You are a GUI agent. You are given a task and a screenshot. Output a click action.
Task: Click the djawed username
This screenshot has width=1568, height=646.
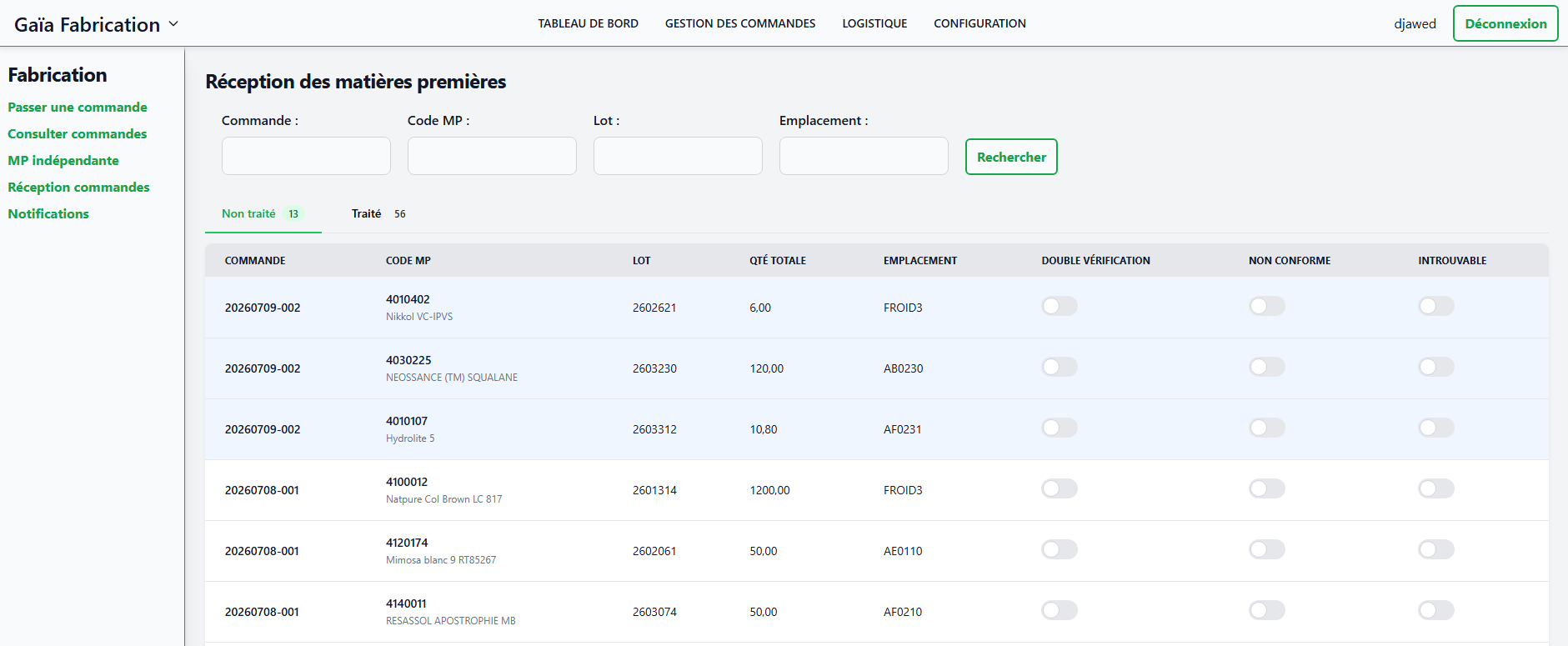tap(1415, 23)
